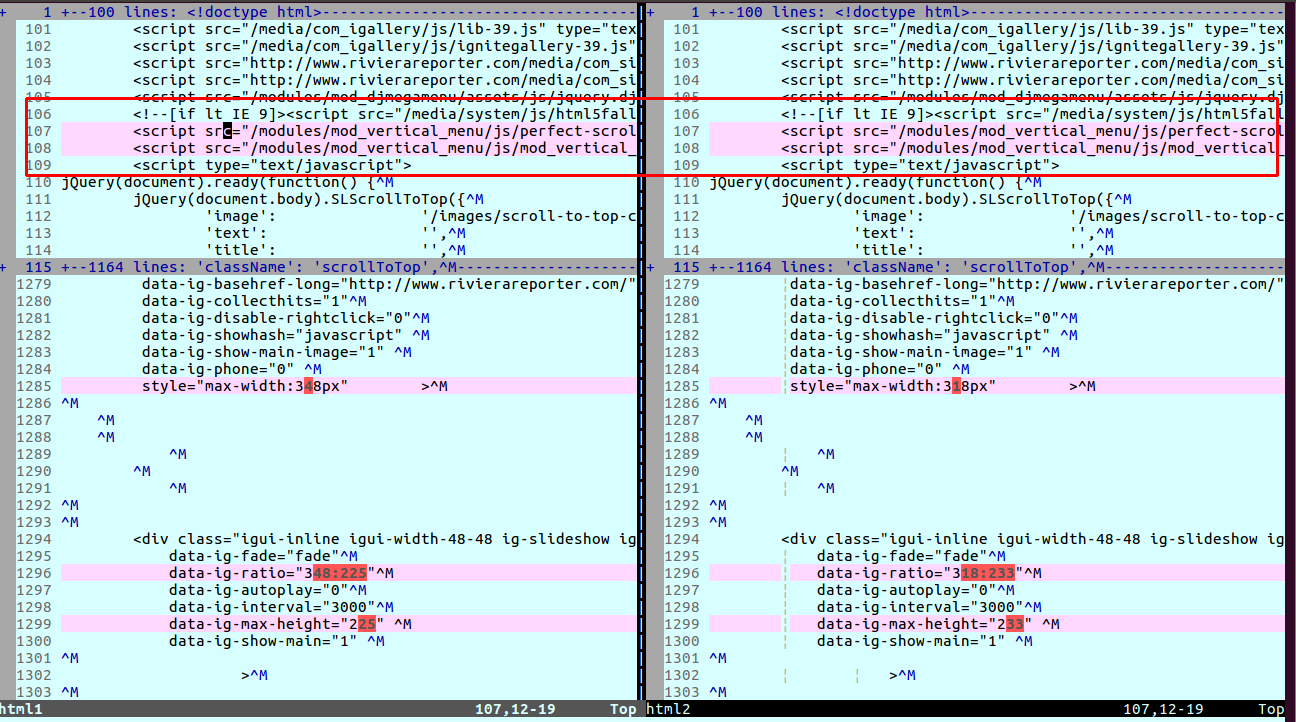Click data-ig-show-main line 1300 in html1

pyautogui.click(x=277, y=641)
